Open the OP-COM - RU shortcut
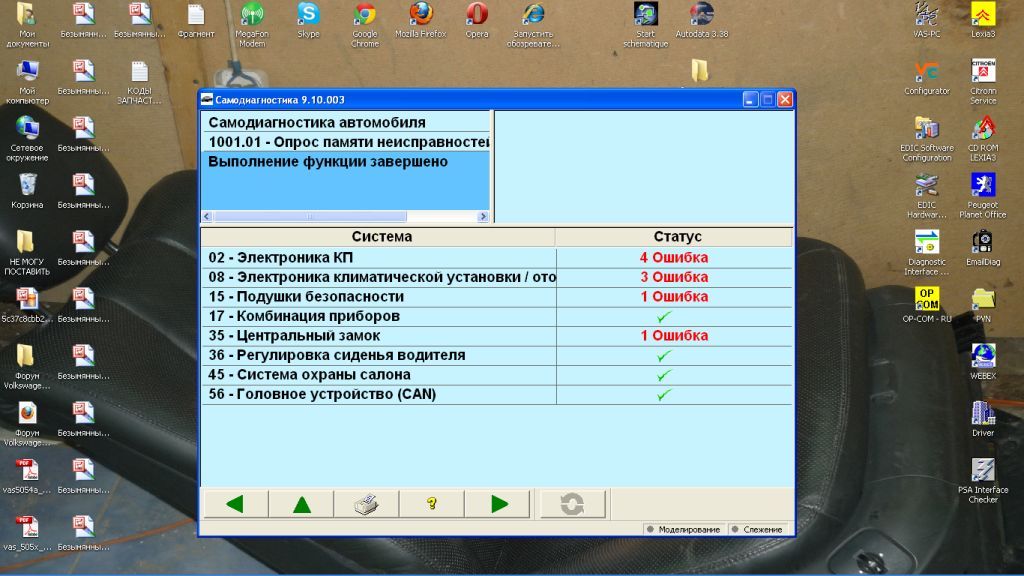 (927, 305)
